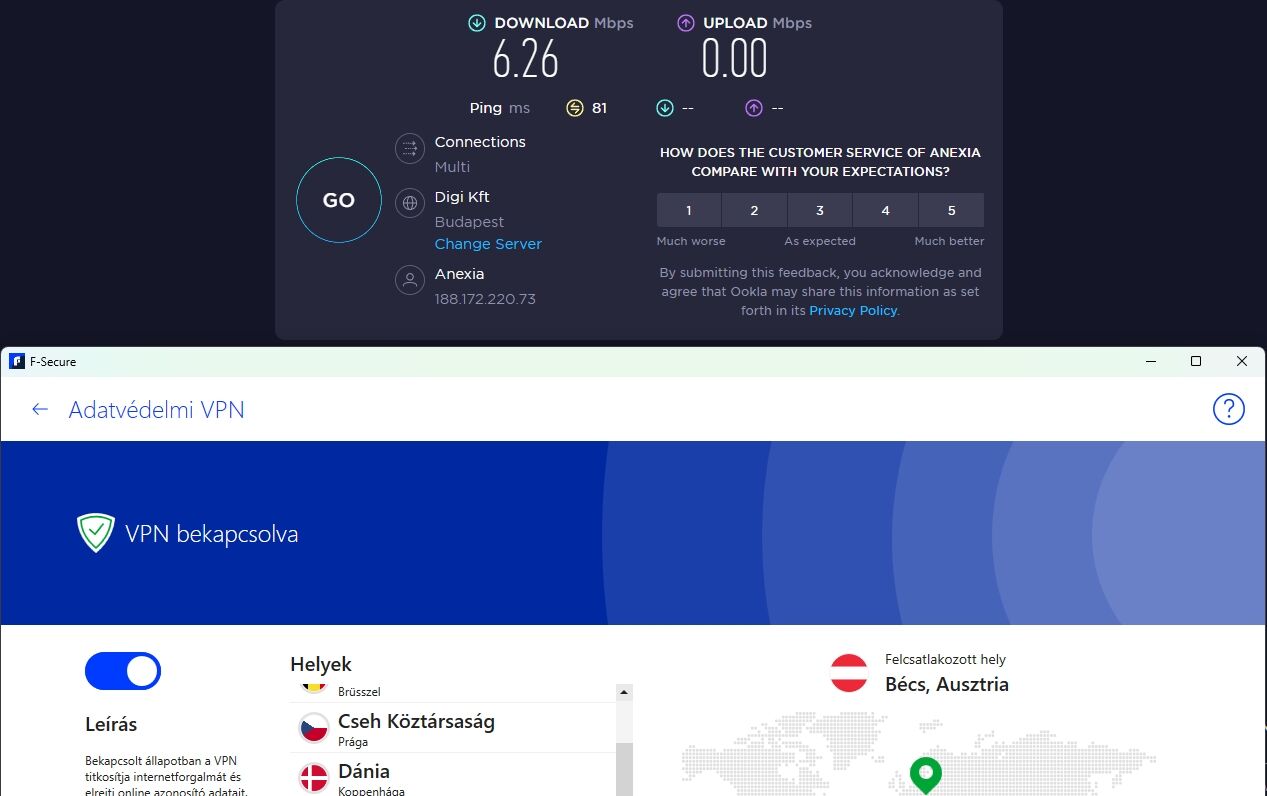Open the Privacy Policy link
This screenshot has height=796, width=1267.
click(x=853, y=311)
